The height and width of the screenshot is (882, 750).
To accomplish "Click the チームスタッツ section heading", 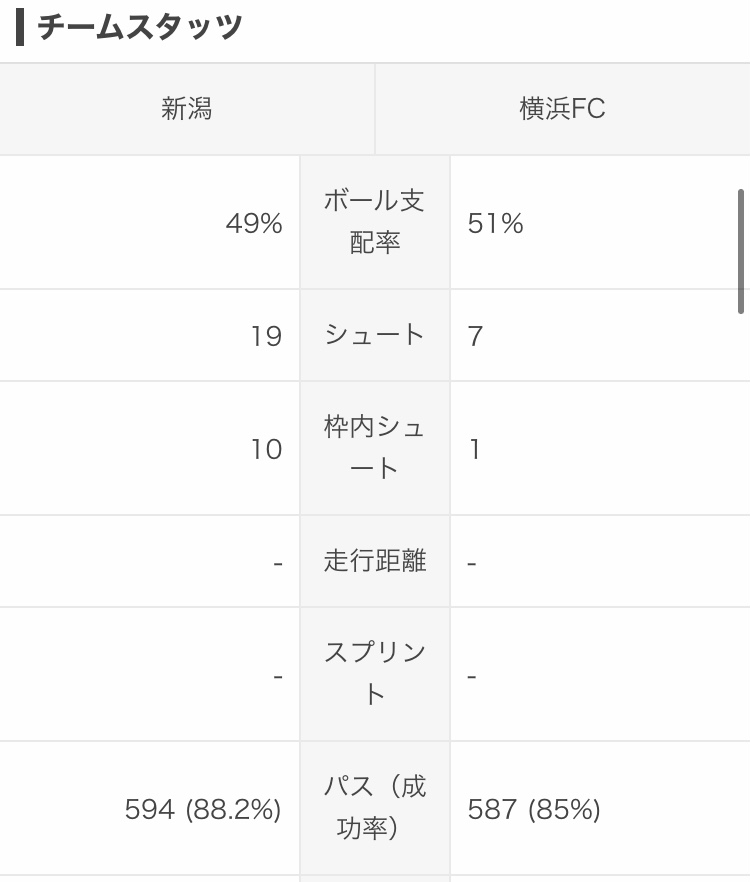I will [140, 27].
